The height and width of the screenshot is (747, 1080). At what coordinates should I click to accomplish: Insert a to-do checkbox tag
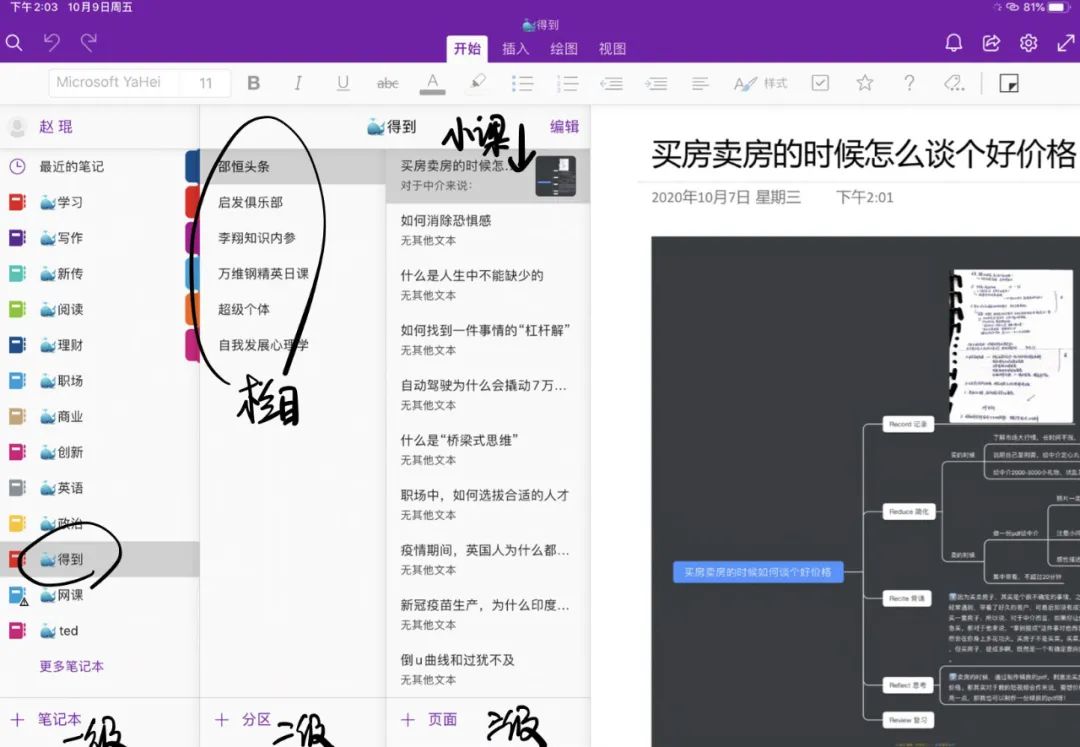point(821,83)
